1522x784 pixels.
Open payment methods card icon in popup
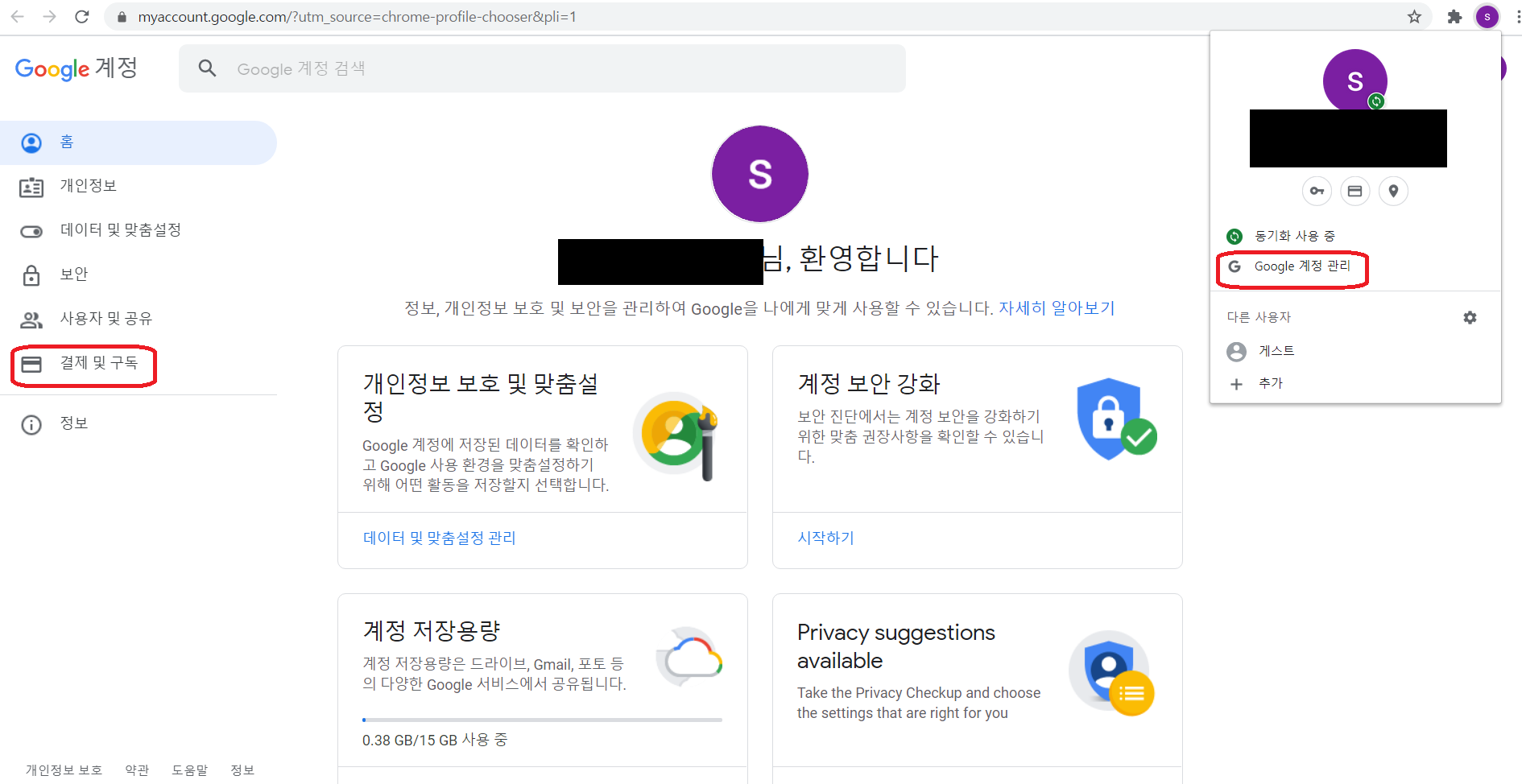coord(1355,192)
